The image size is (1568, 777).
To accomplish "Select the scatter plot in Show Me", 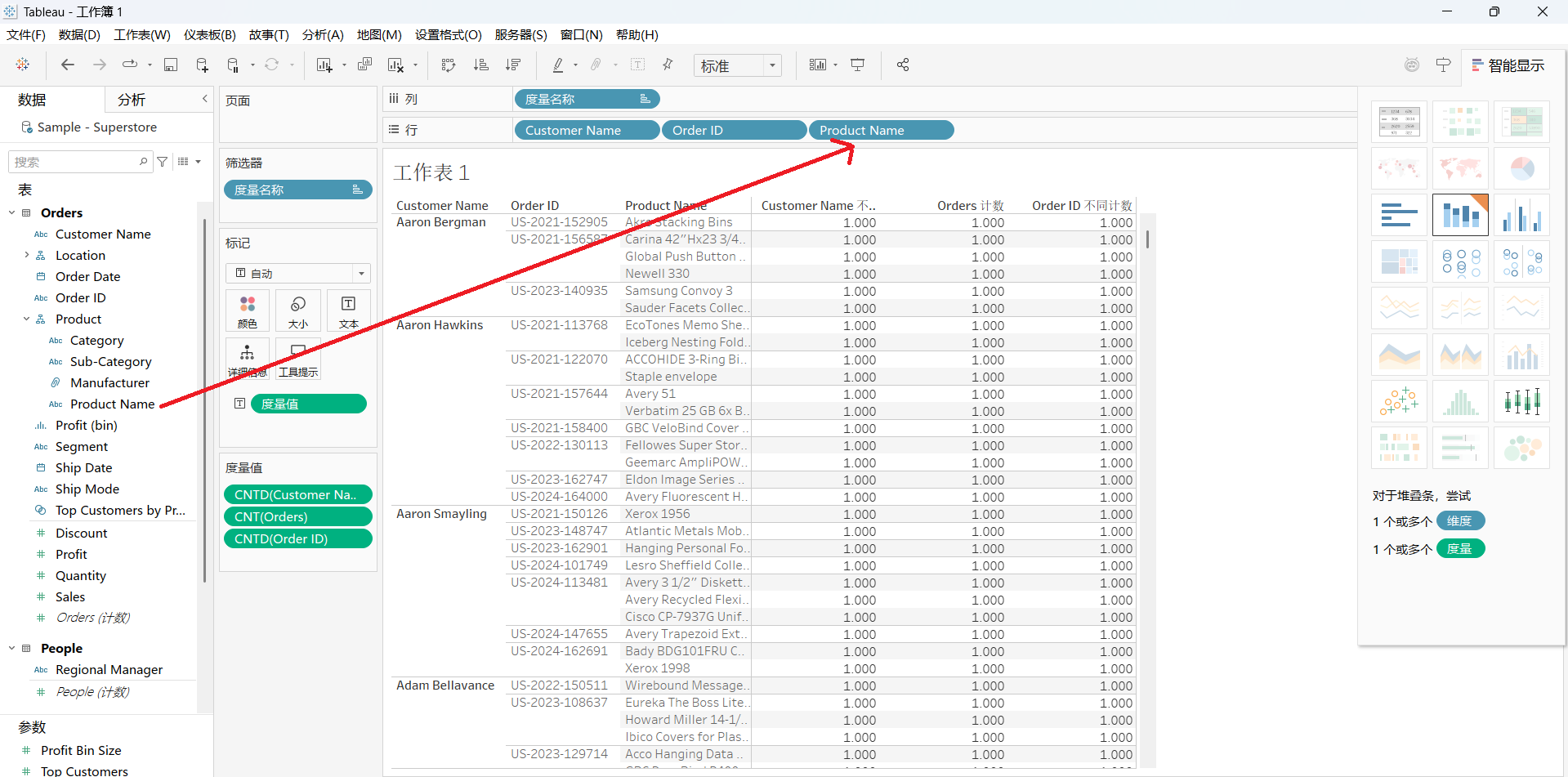I will [1399, 402].
